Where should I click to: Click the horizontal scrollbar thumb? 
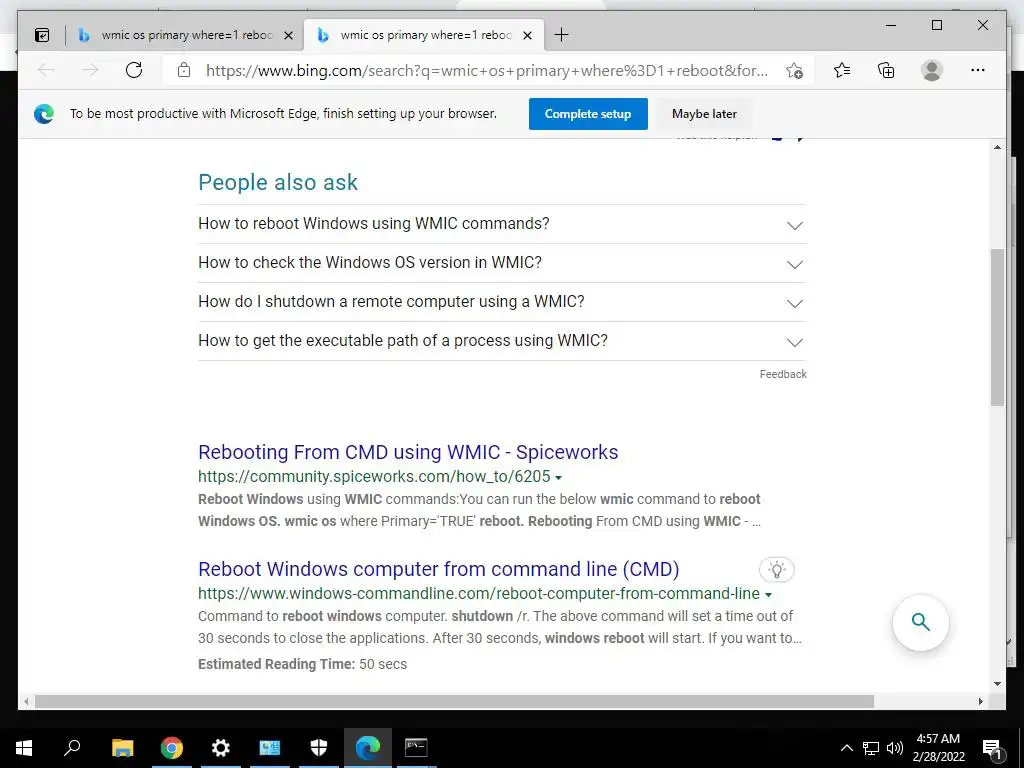[x=454, y=701]
